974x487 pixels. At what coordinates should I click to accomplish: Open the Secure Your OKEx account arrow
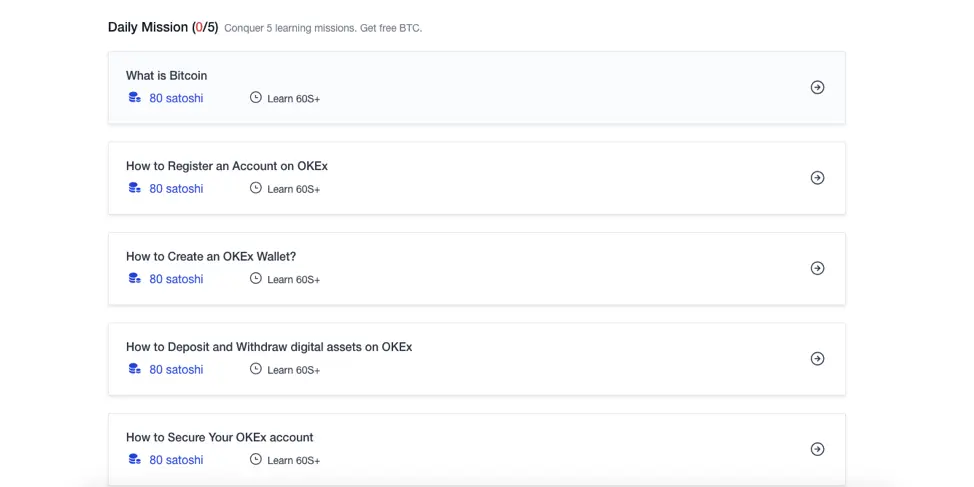817,449
